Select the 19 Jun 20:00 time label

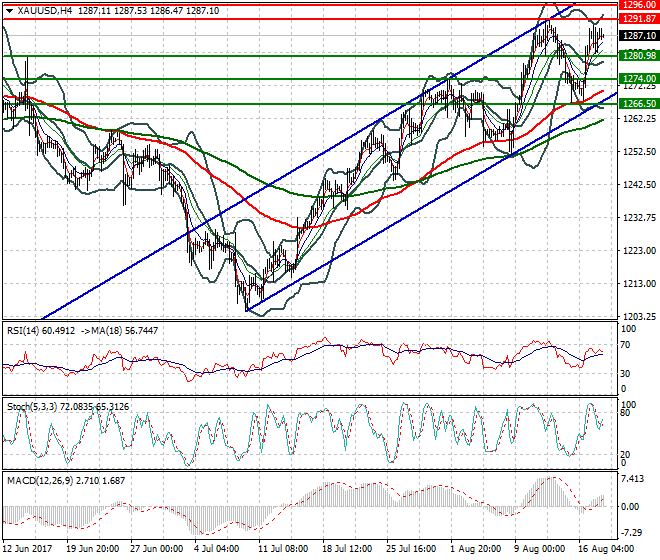coord(93,549)
